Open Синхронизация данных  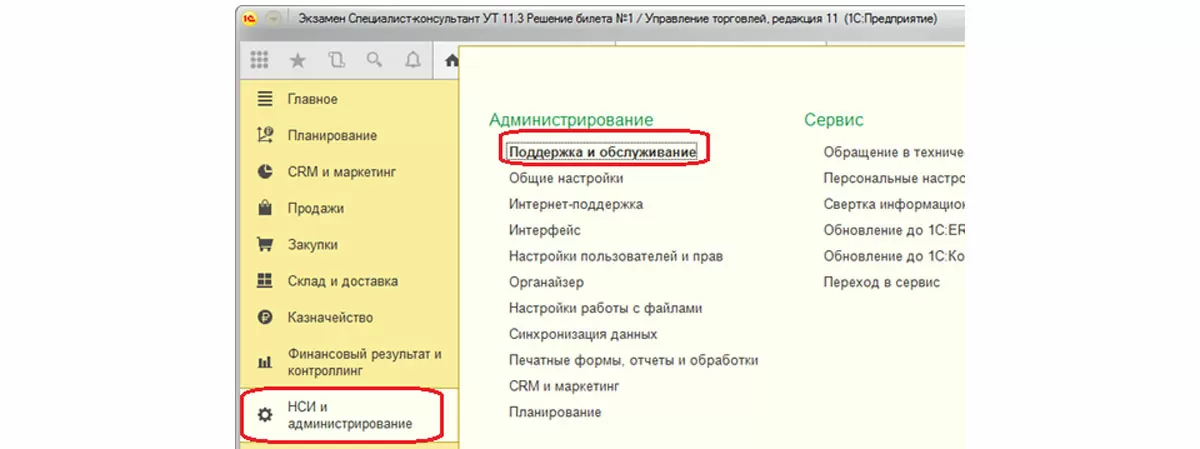point(582,334)
